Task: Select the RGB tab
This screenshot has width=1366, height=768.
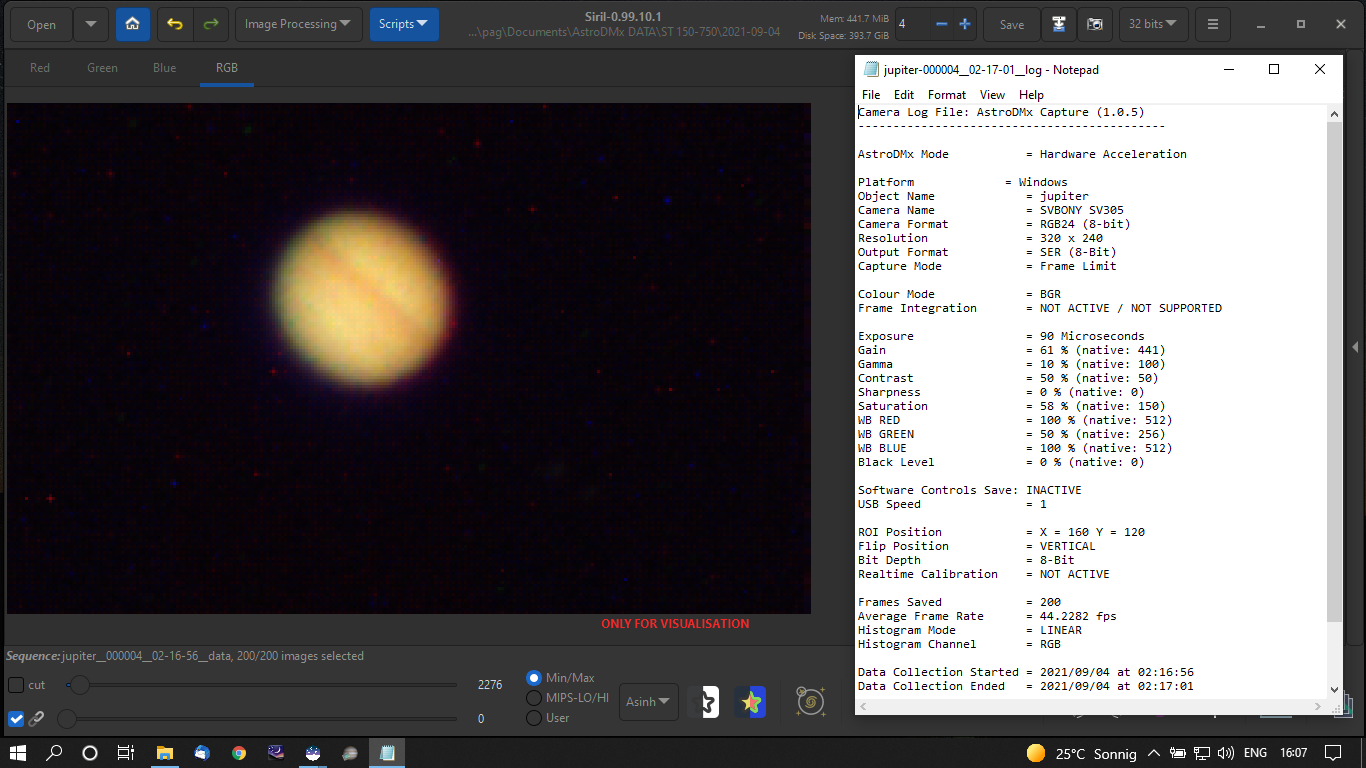Action: pyautogui.click(x=227, y=68)
